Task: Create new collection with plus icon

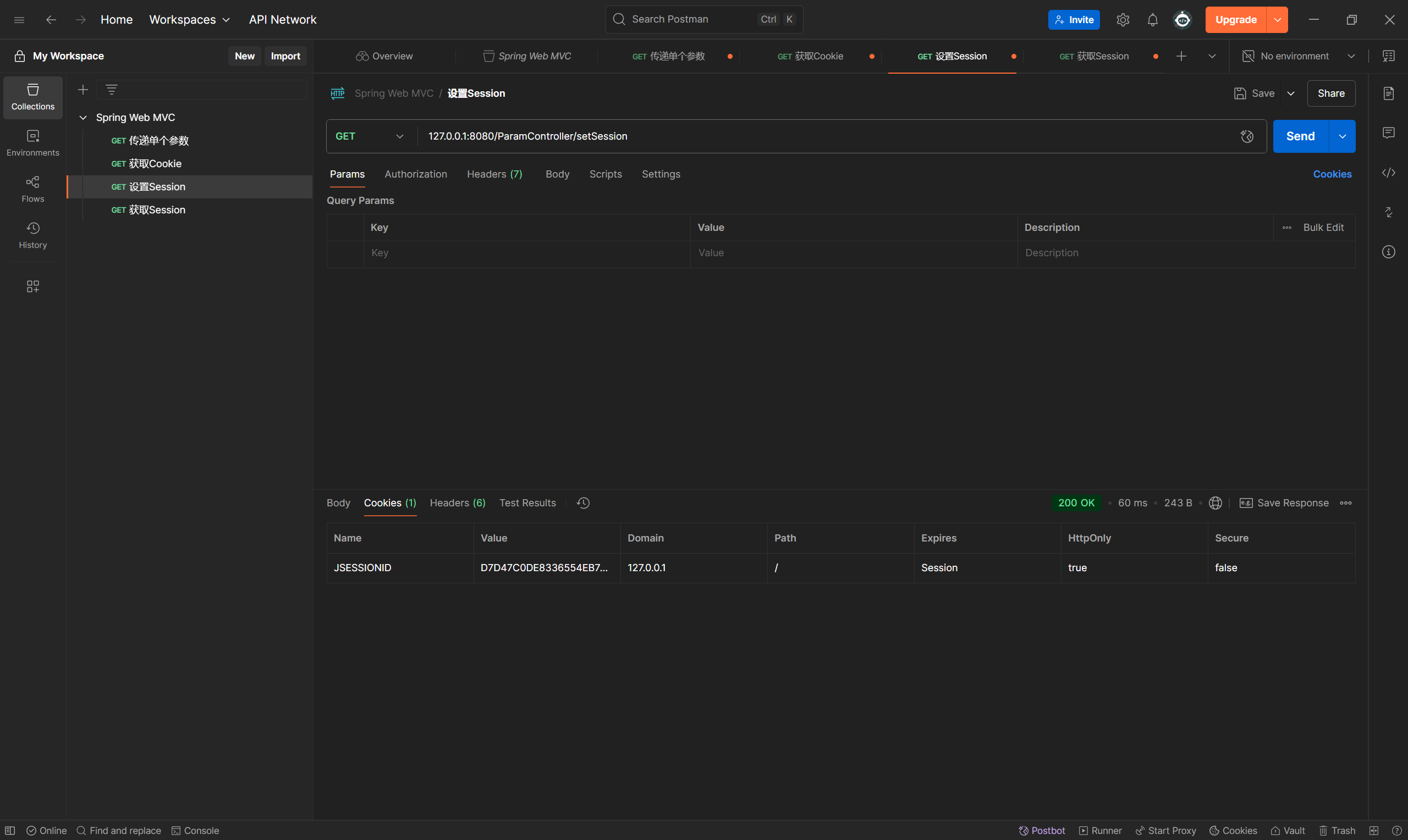Action: (x=82, y=90)
